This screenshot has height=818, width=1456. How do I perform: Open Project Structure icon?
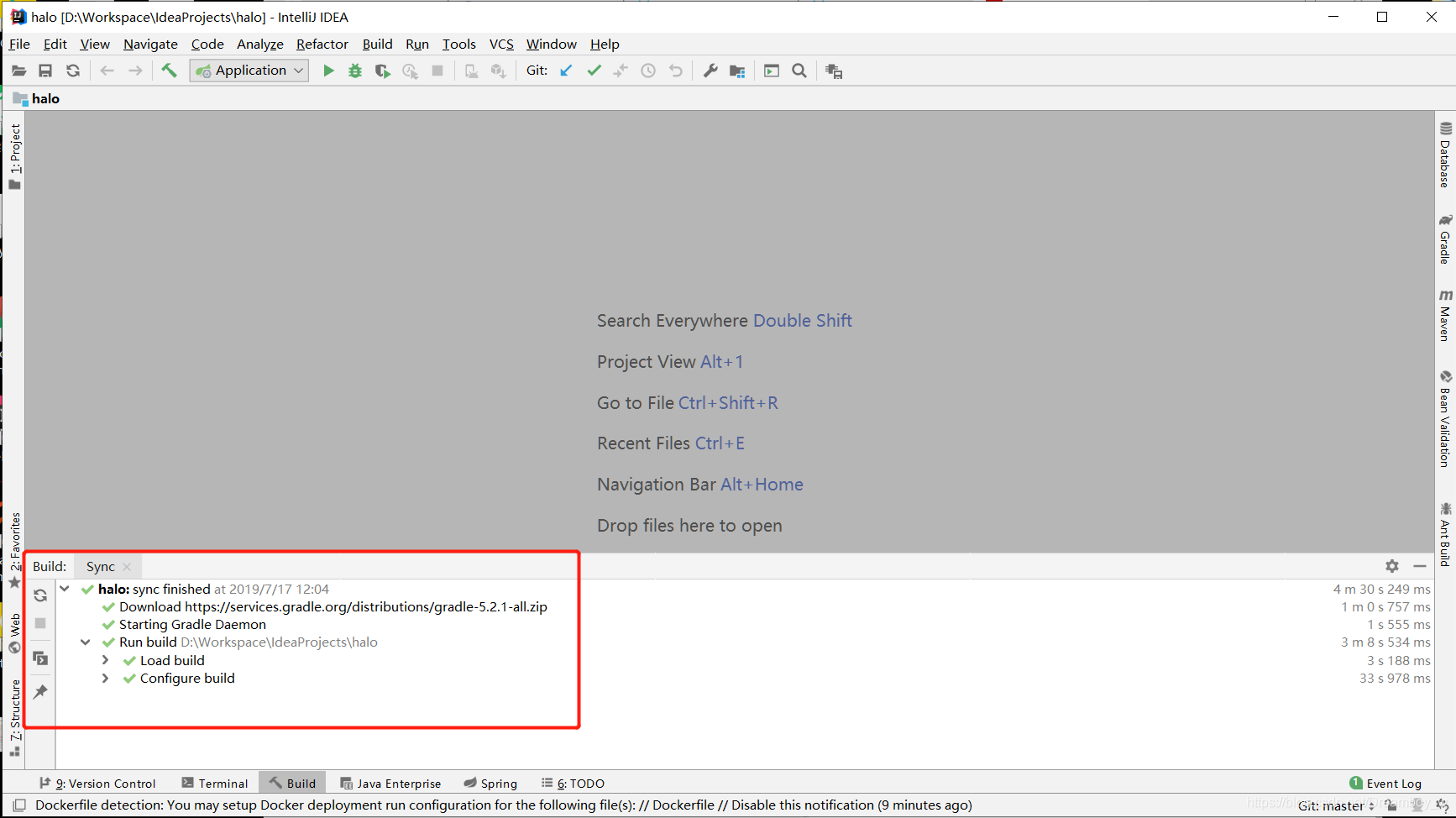pos(737,71)
